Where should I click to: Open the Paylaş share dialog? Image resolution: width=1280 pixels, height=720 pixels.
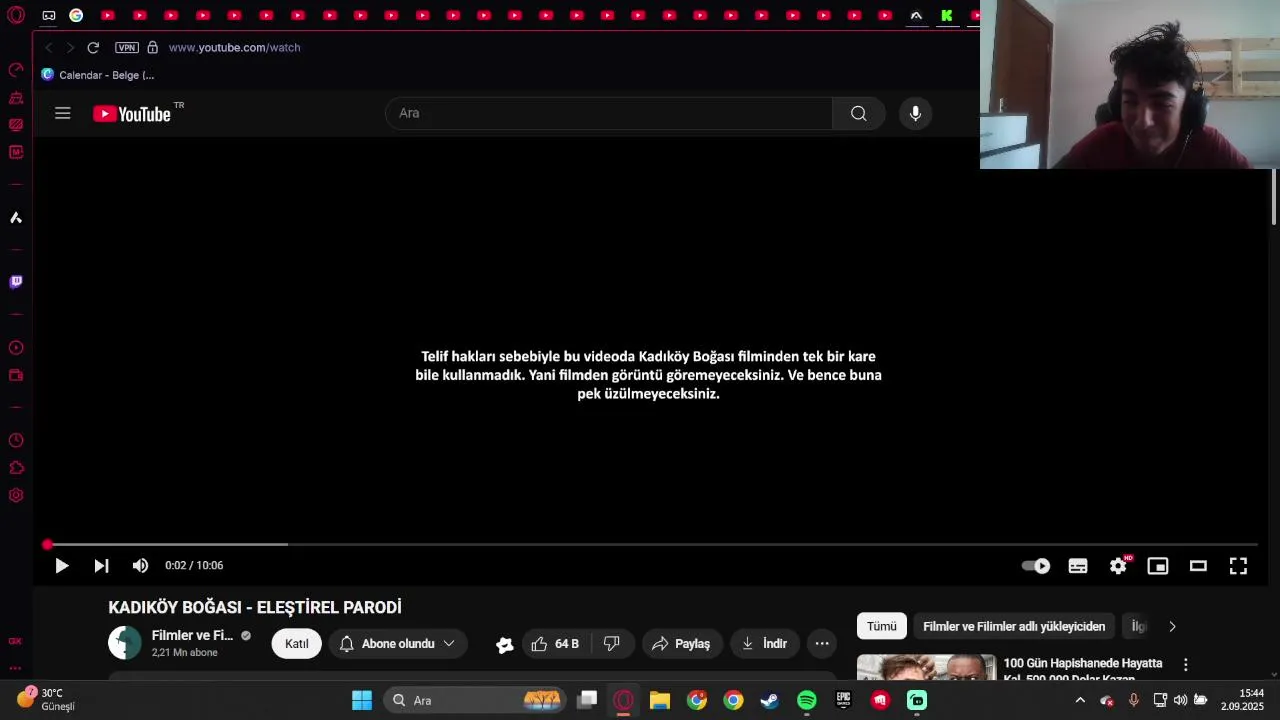[x=681, y=644]
